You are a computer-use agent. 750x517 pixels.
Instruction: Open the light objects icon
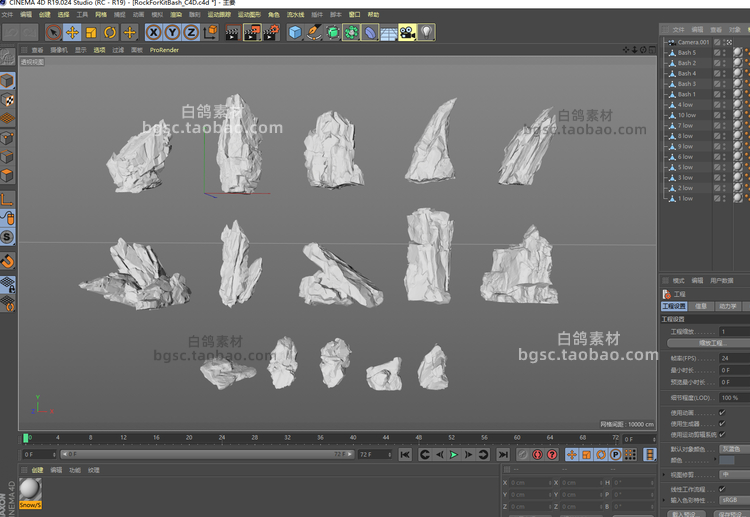426,33
